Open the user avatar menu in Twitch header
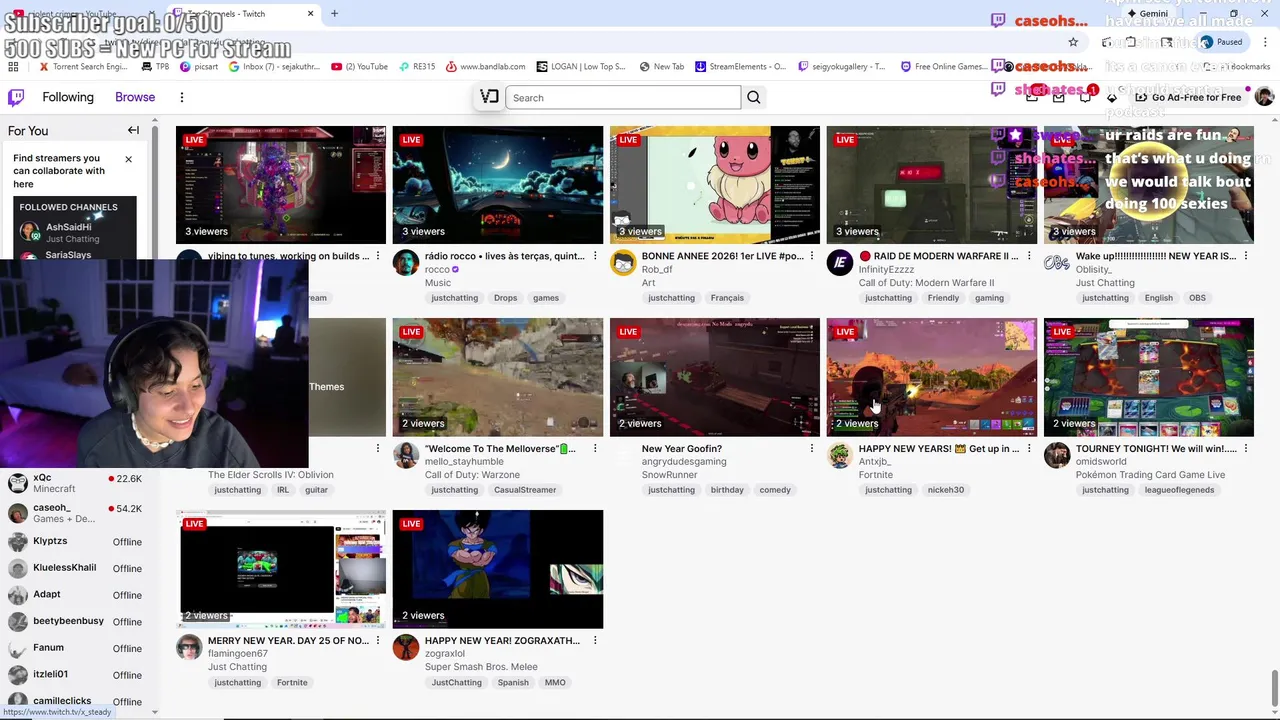1280x720 pixels. click(1264, 97)
